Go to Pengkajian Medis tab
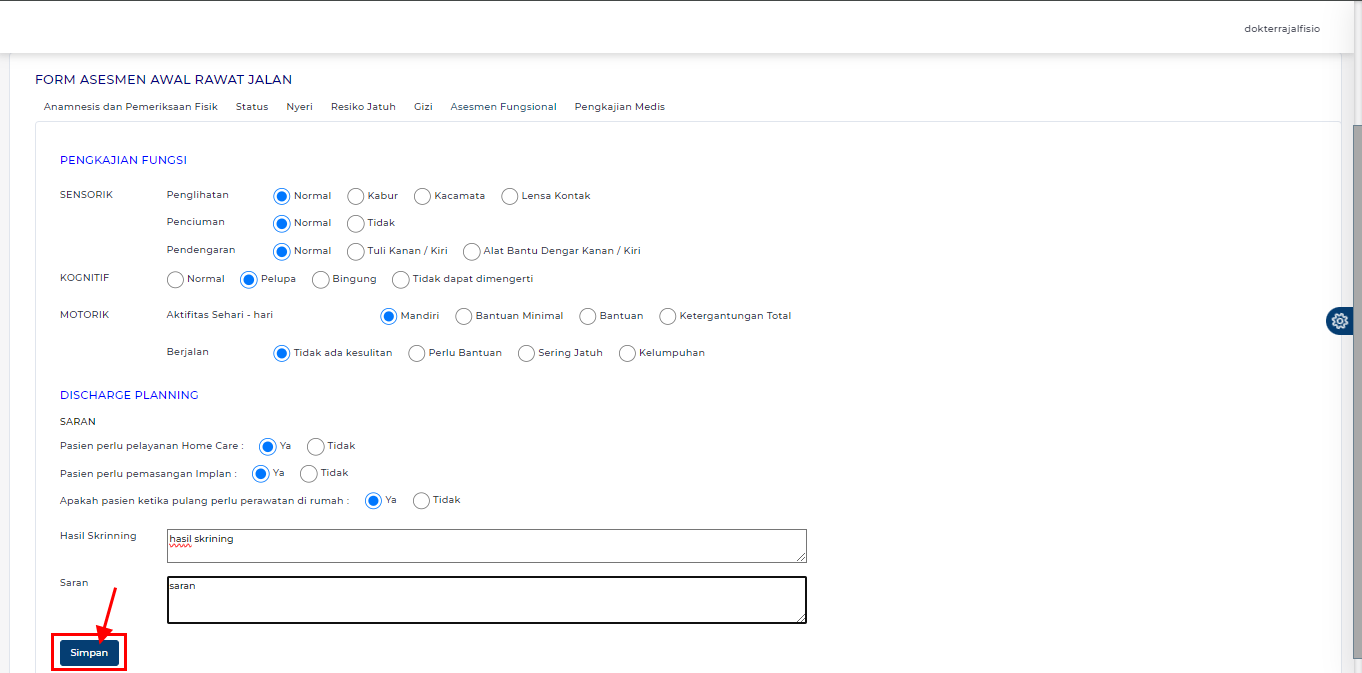This screenshot has width=1362, height=673. (x=619, y=107)
